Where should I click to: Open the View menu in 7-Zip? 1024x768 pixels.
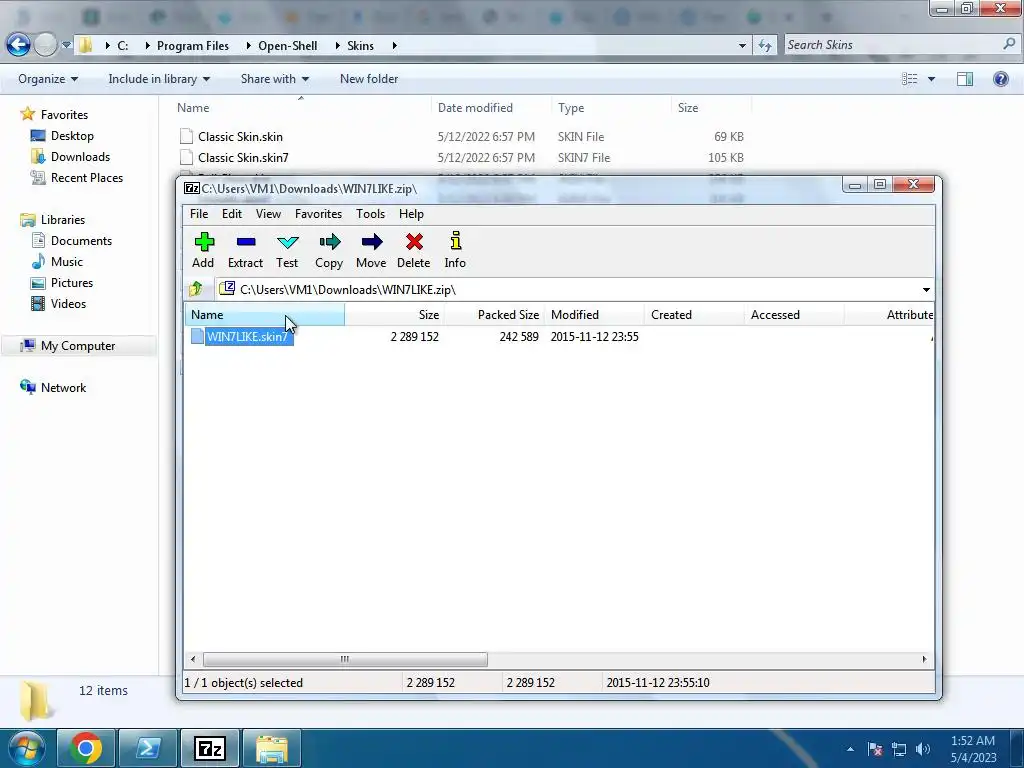[x=268, y=214]
